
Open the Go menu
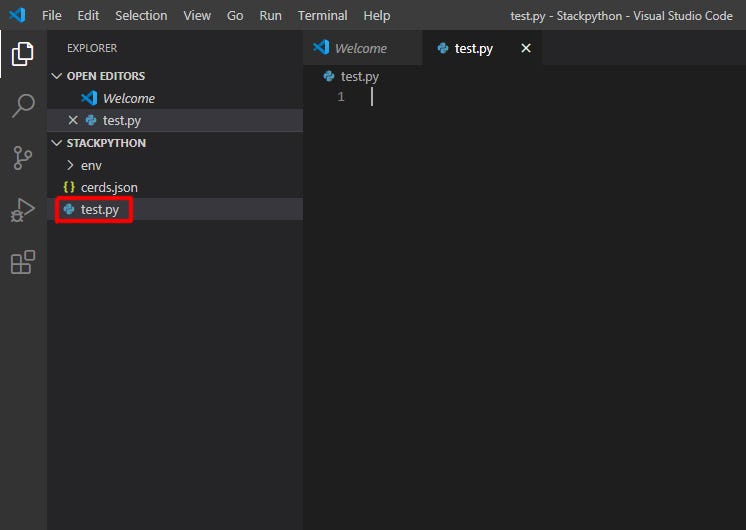coord(235,16)
